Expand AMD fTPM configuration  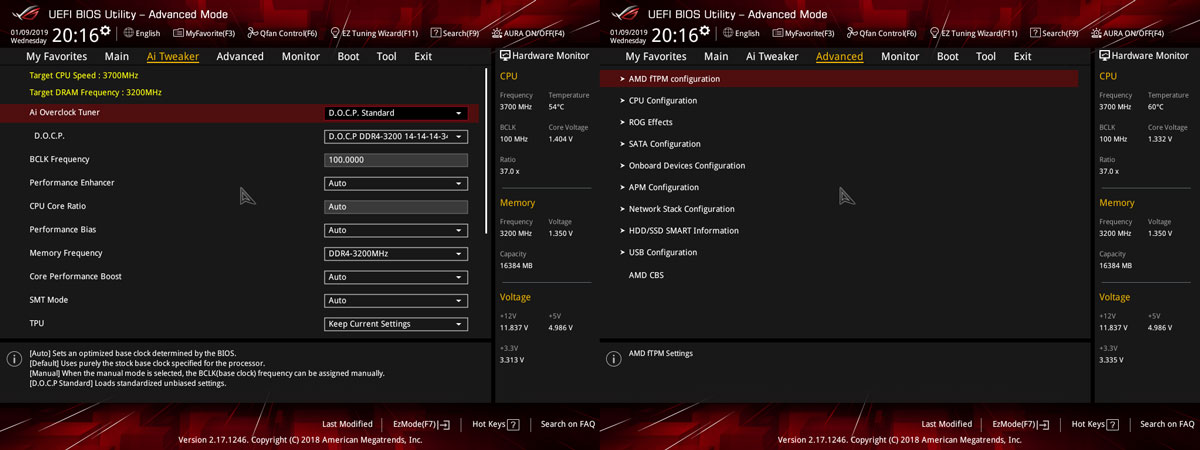click(x=839, y=79)
